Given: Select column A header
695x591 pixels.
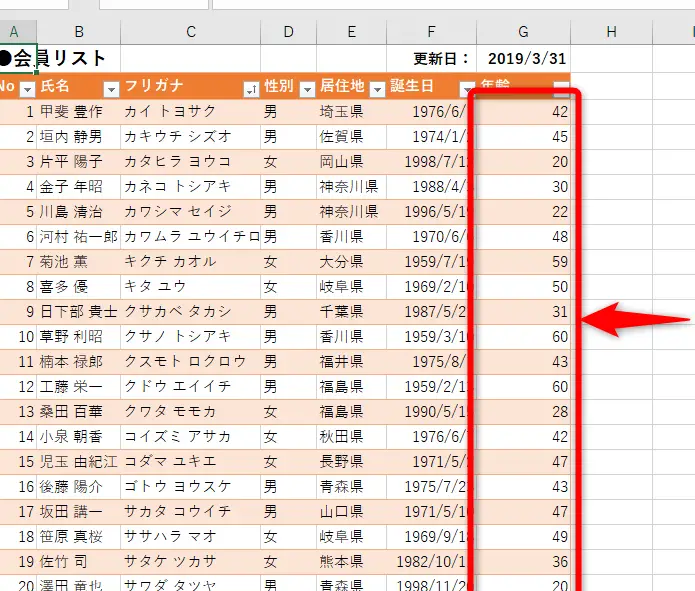Looking at the screenshot, I should 14,32.
